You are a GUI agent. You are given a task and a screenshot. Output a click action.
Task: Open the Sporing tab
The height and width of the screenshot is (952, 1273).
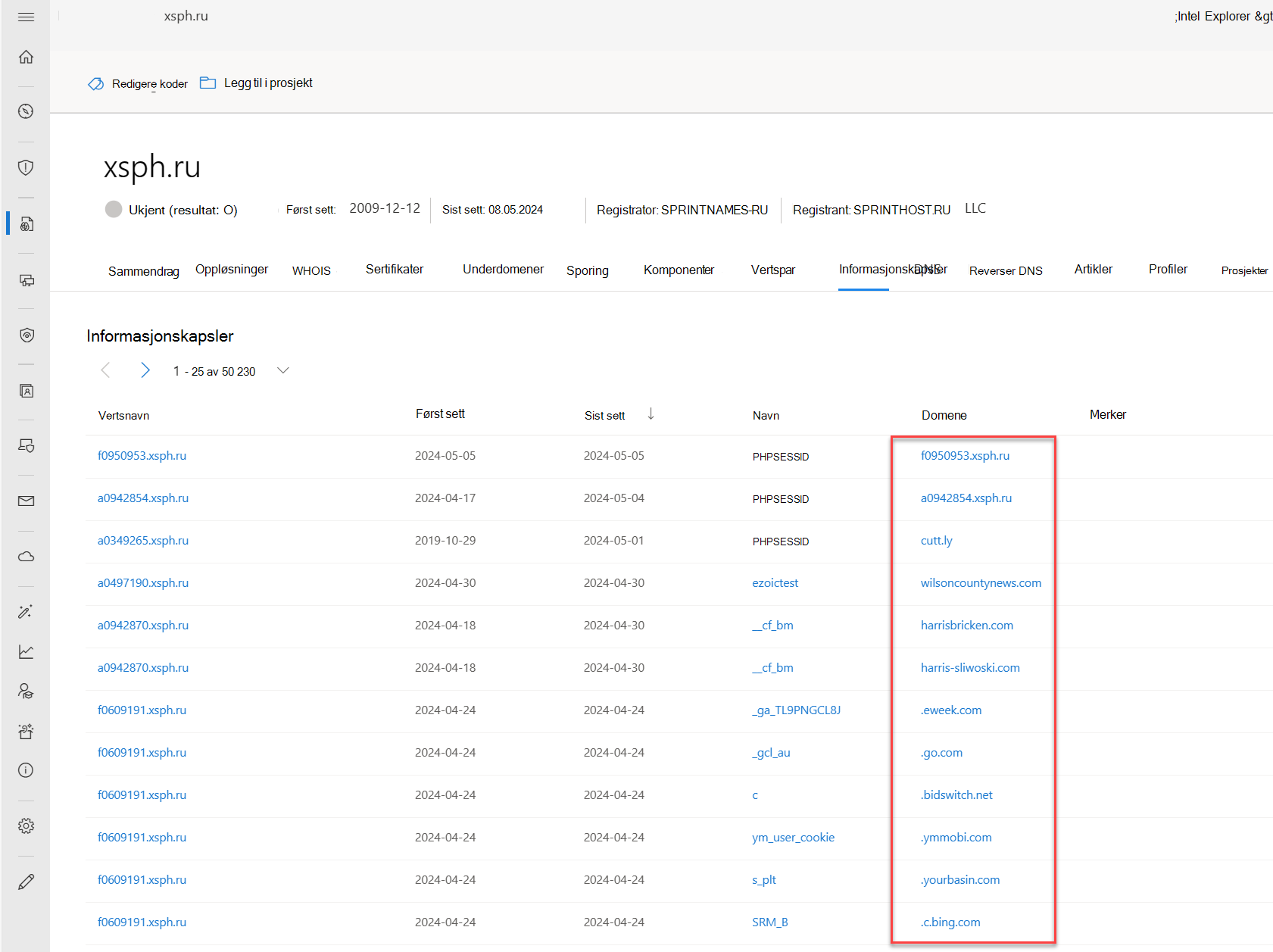click(x=588, y=271)
